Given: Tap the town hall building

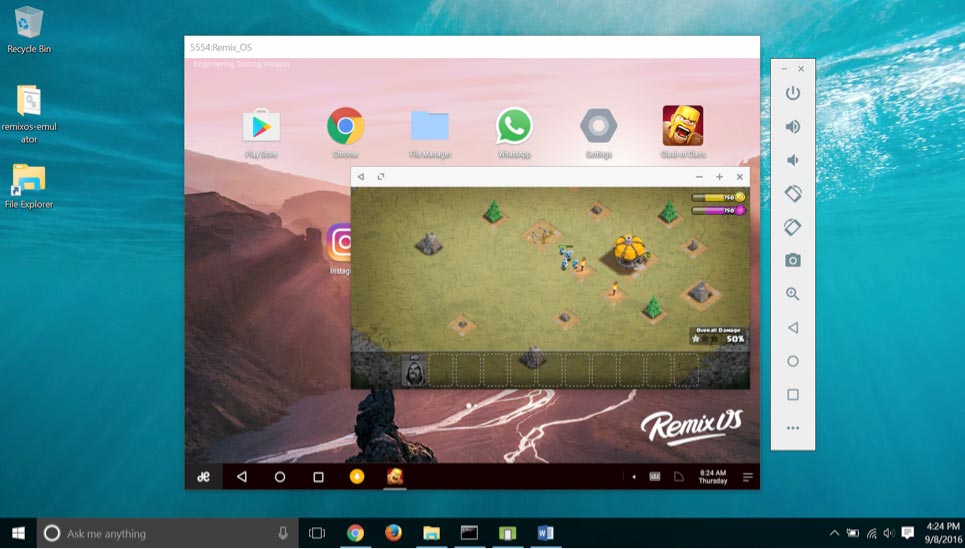Looking at the screenshot, I should pos(629,251).
